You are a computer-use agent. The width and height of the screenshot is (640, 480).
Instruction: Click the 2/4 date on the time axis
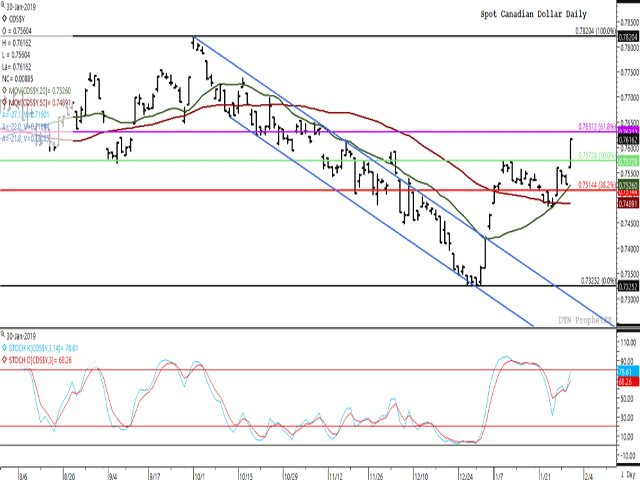coord(589,476)
